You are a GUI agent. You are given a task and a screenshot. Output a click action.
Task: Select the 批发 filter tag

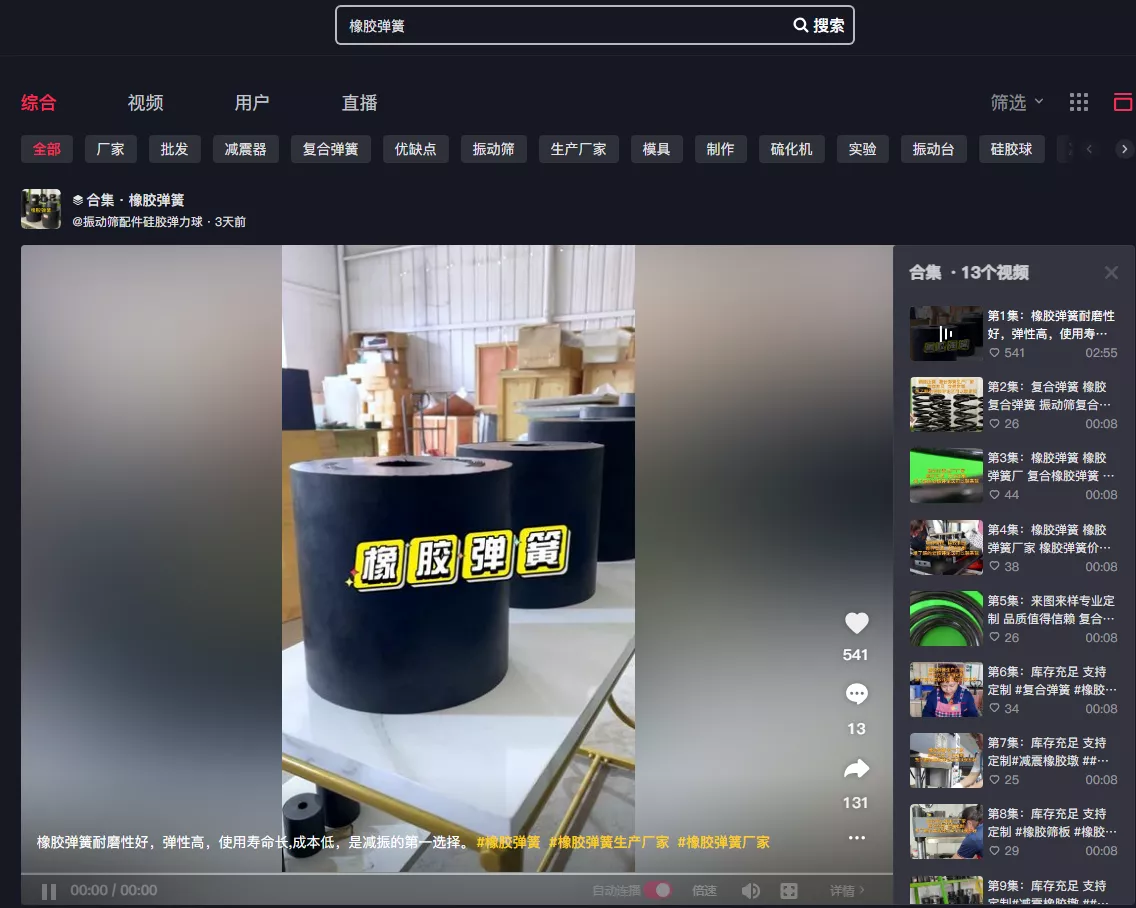coord(175,149)
